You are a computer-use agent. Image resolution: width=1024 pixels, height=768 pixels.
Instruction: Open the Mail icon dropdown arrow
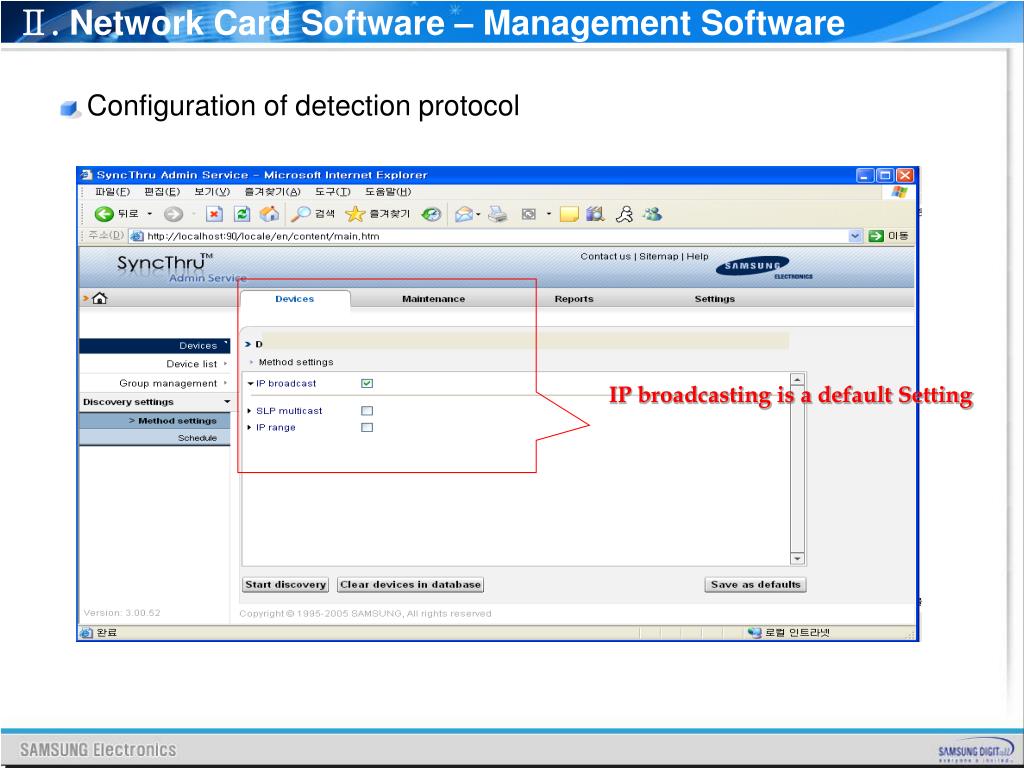point(478,214)
